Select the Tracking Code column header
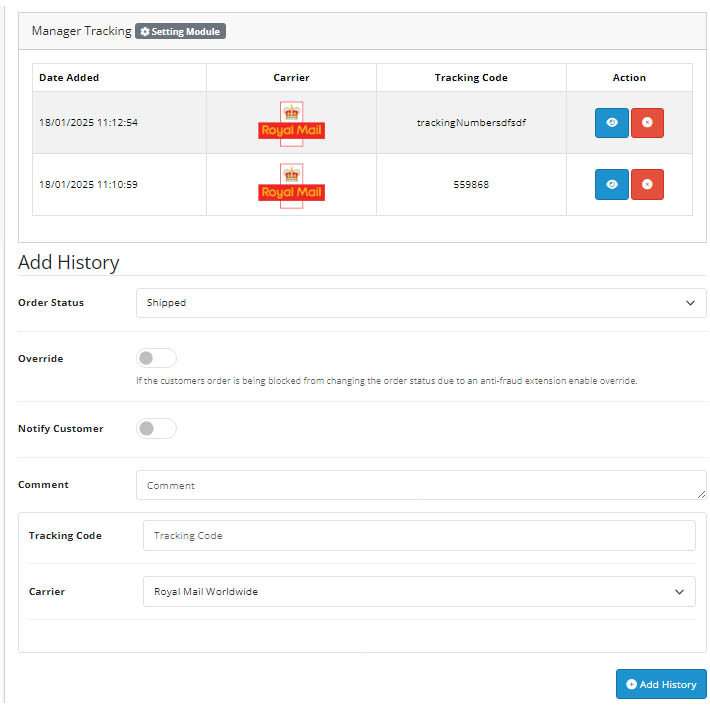Screen dimensions: 710x710 [x=471, y=77]
